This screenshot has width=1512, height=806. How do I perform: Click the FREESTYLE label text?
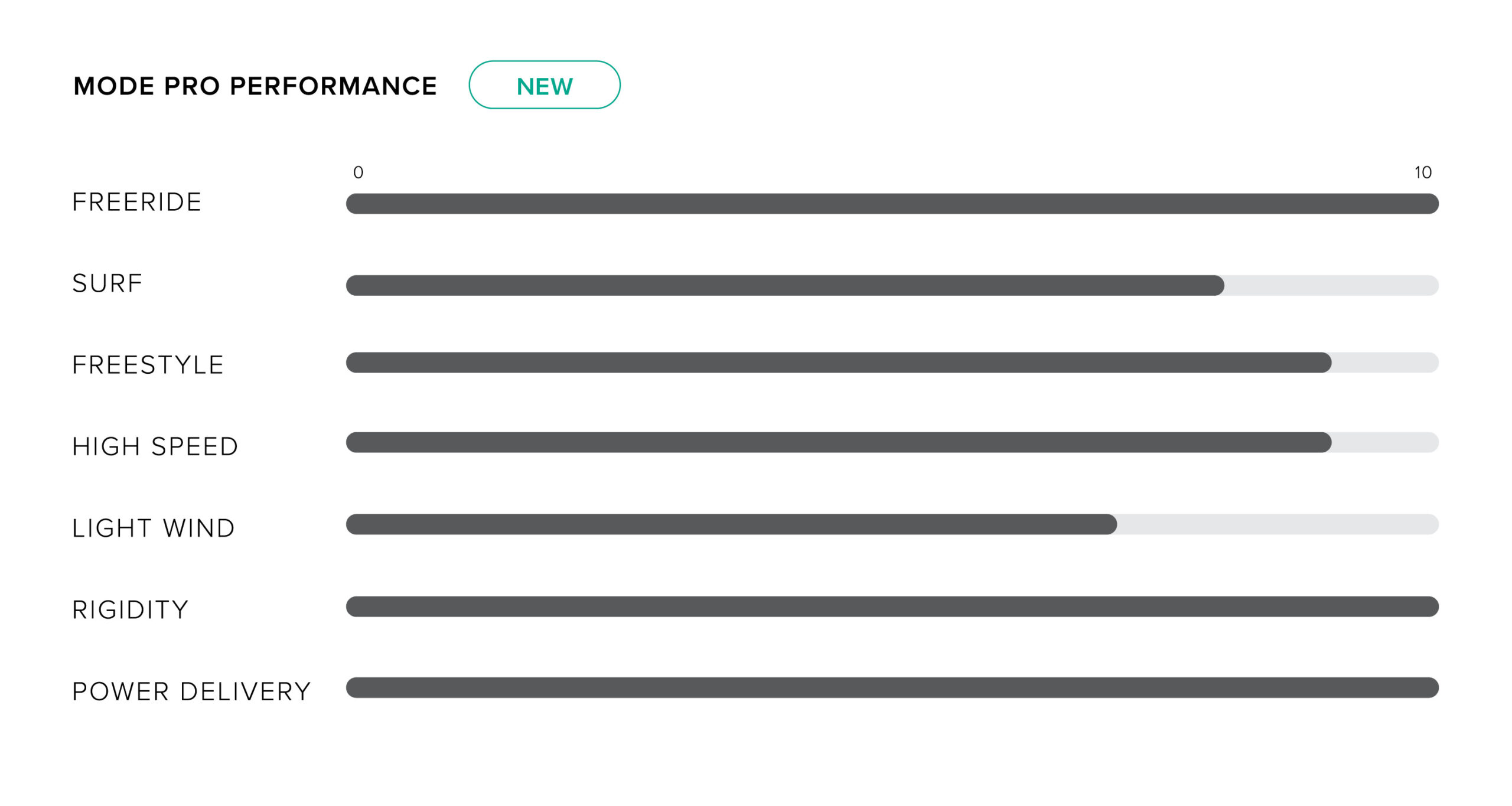click(148, 365)
